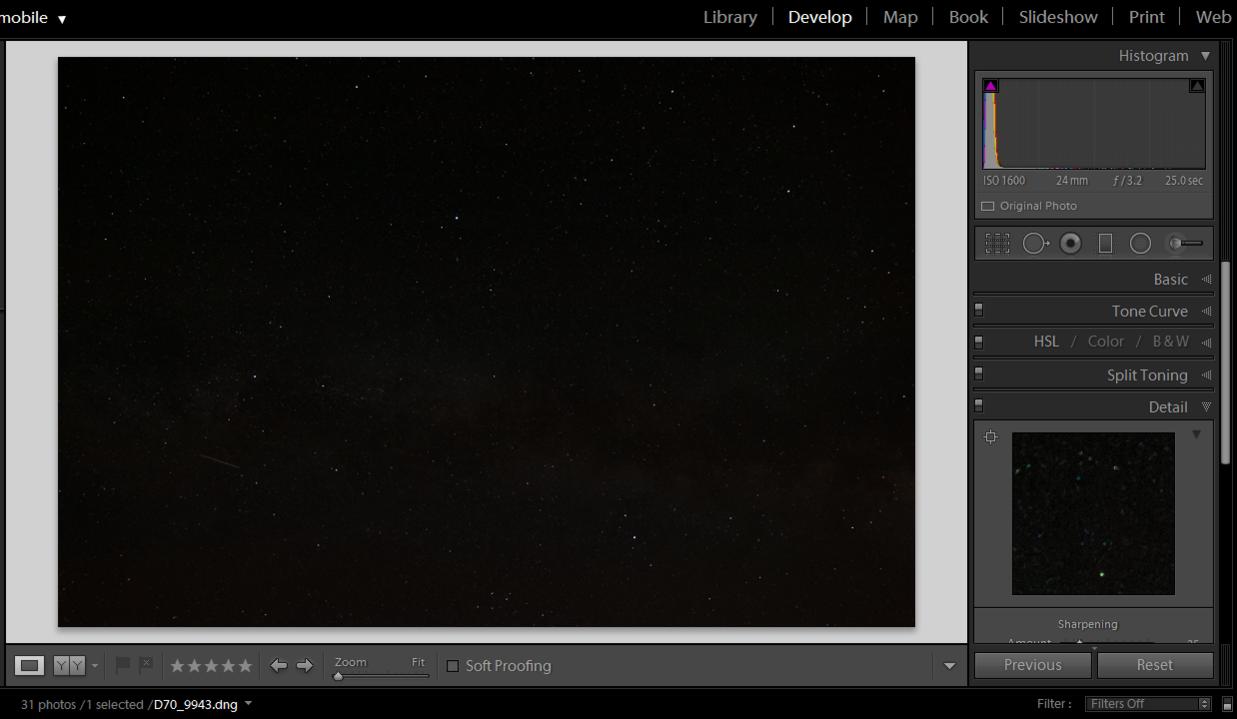Click the ISO 1600 readout
Screen dimensions: 1237x719
click(1004, 181)
